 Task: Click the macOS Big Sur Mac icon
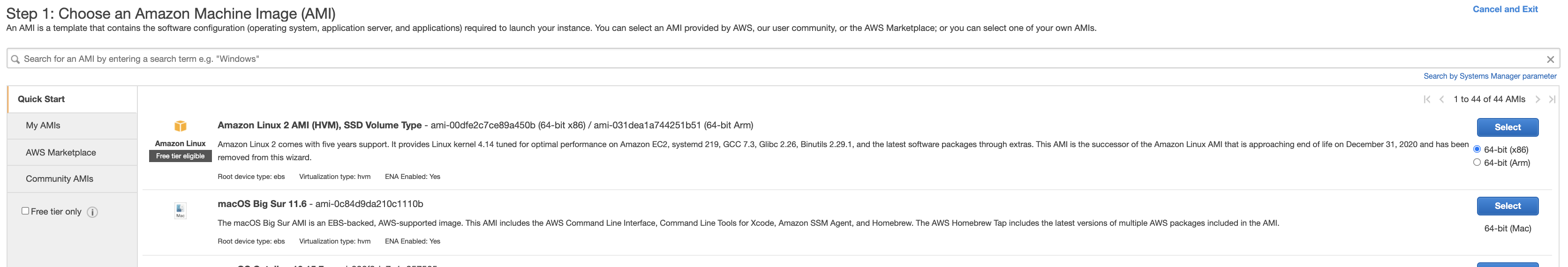[x=180, y=210]
